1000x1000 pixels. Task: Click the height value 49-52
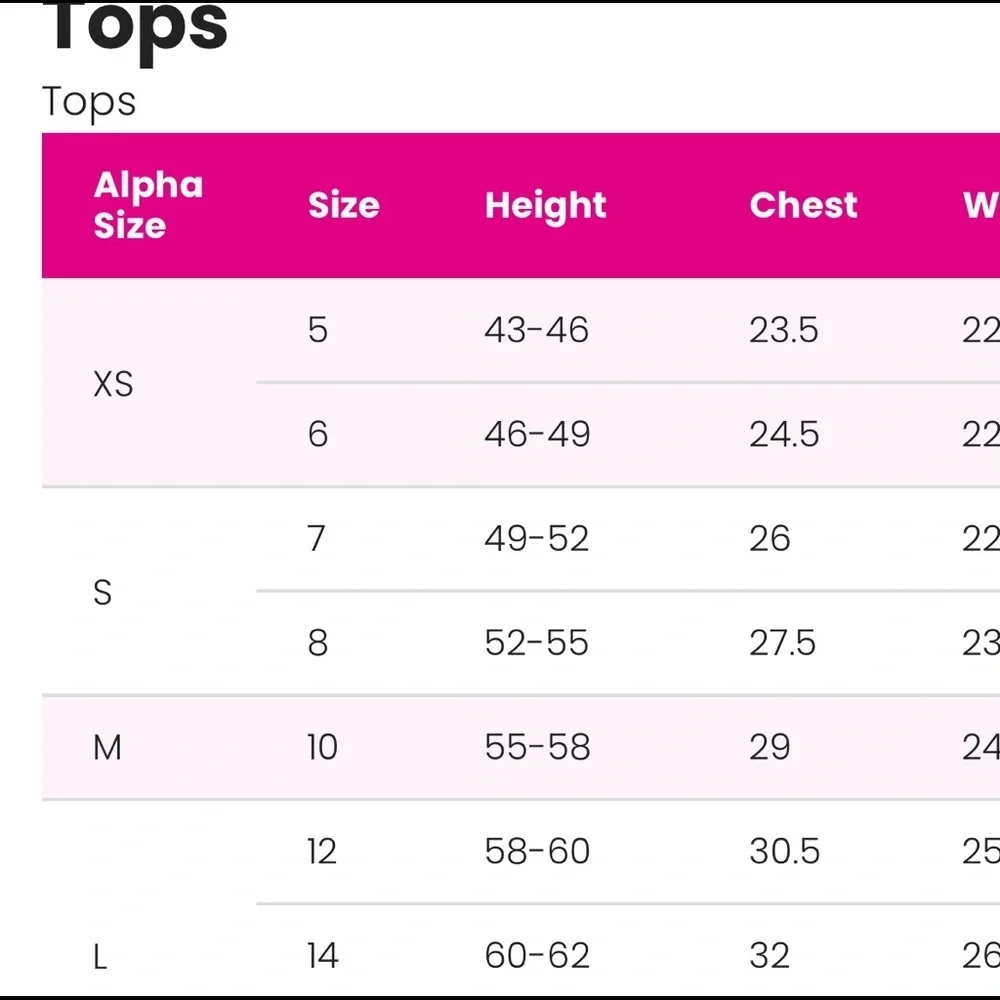(536, 538)
